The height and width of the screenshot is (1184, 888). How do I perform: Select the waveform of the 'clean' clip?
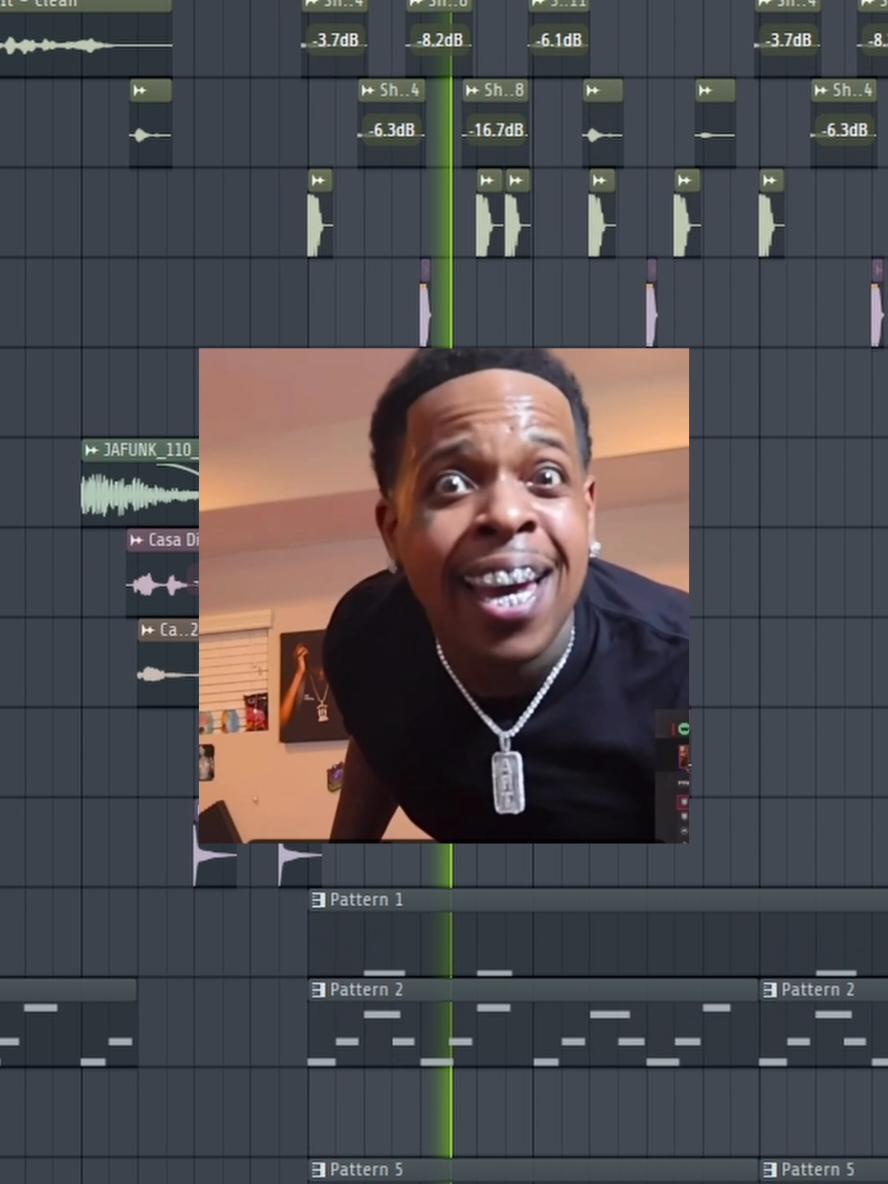pos(85,45)
